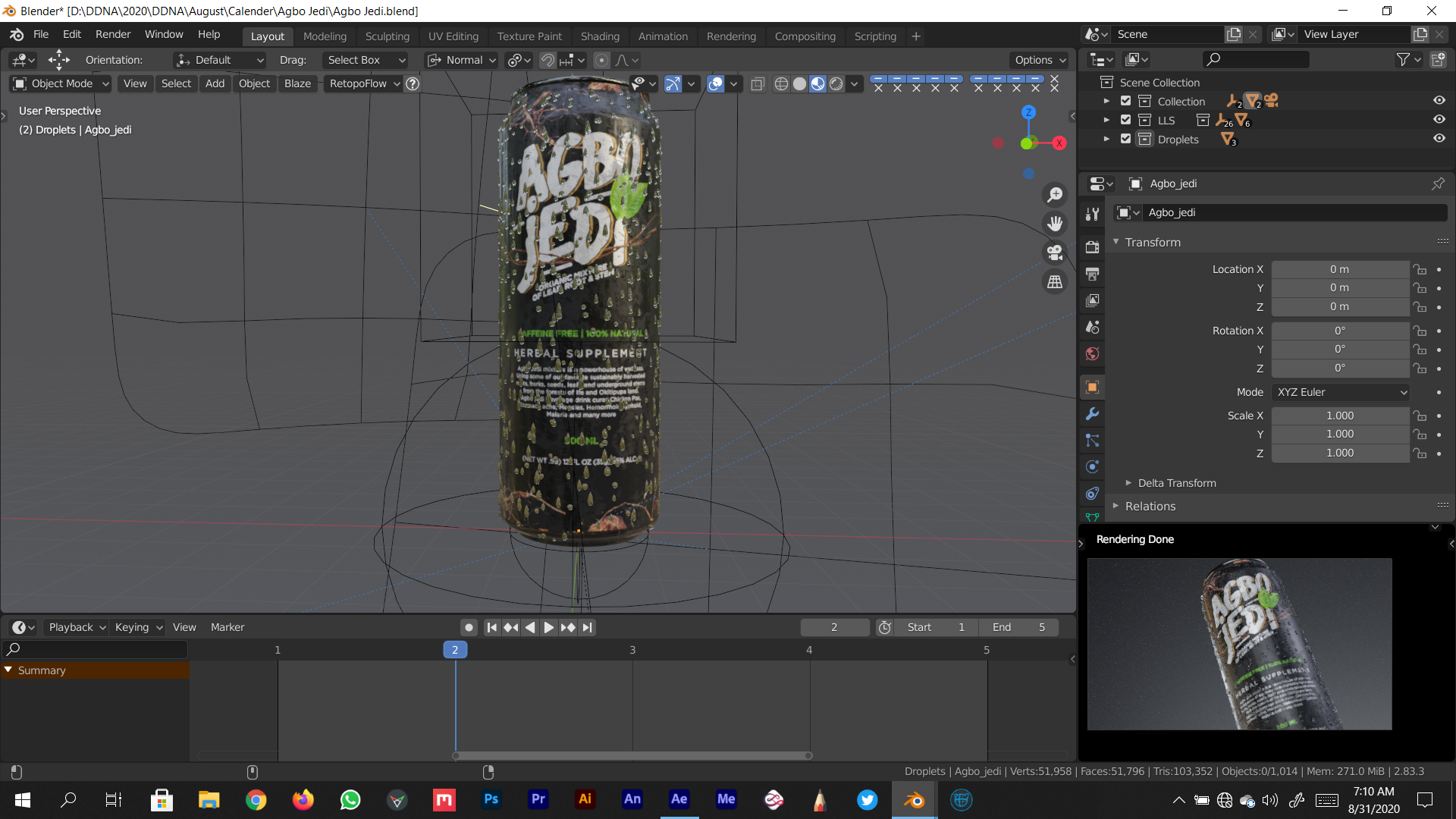Click the hand pan view gizmo
Screen dimensions: 1456x819
click(x=1055, y=224)
